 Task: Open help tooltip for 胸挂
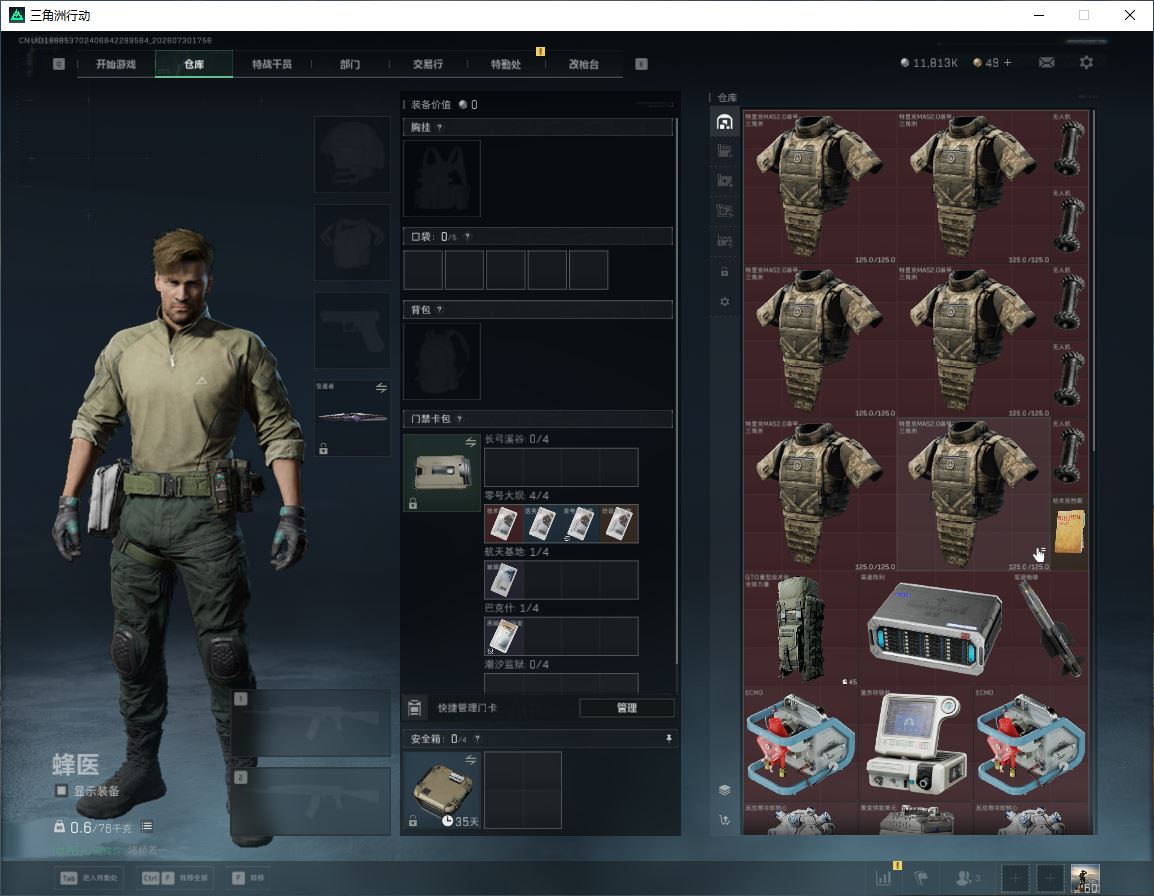coord(439,127)
